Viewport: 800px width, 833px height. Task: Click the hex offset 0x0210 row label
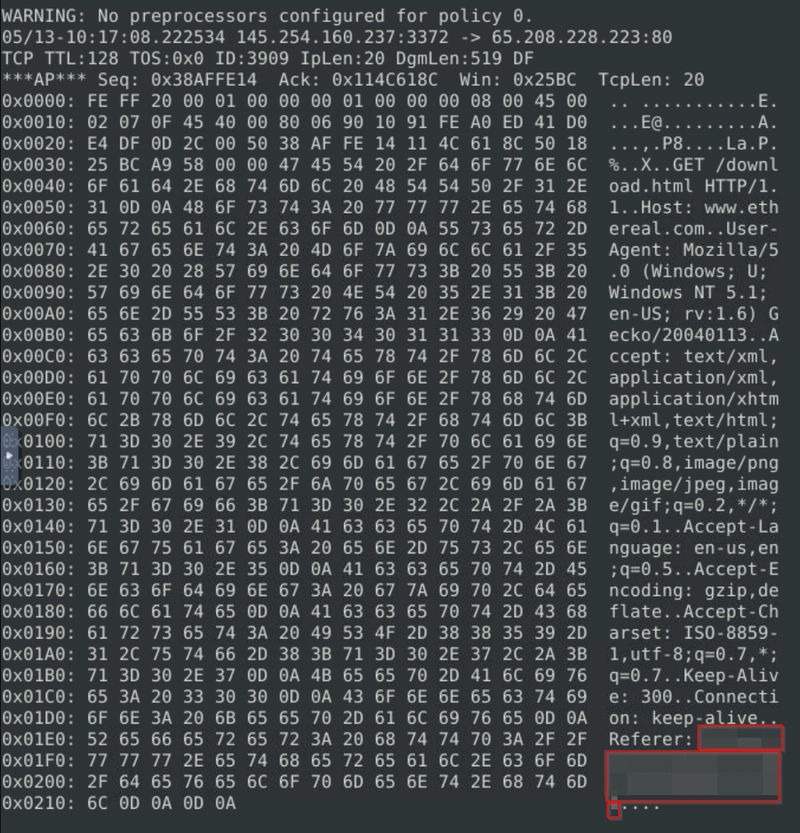(39, 803)
